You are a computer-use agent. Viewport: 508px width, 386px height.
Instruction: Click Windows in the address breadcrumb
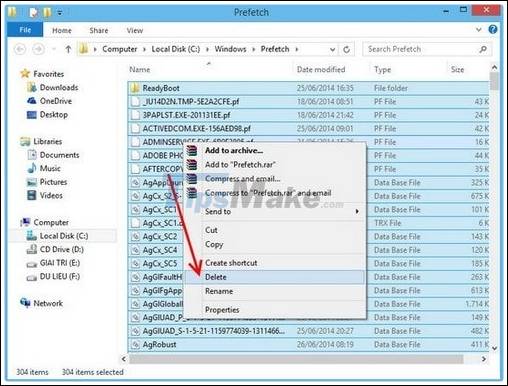point(230,49)
